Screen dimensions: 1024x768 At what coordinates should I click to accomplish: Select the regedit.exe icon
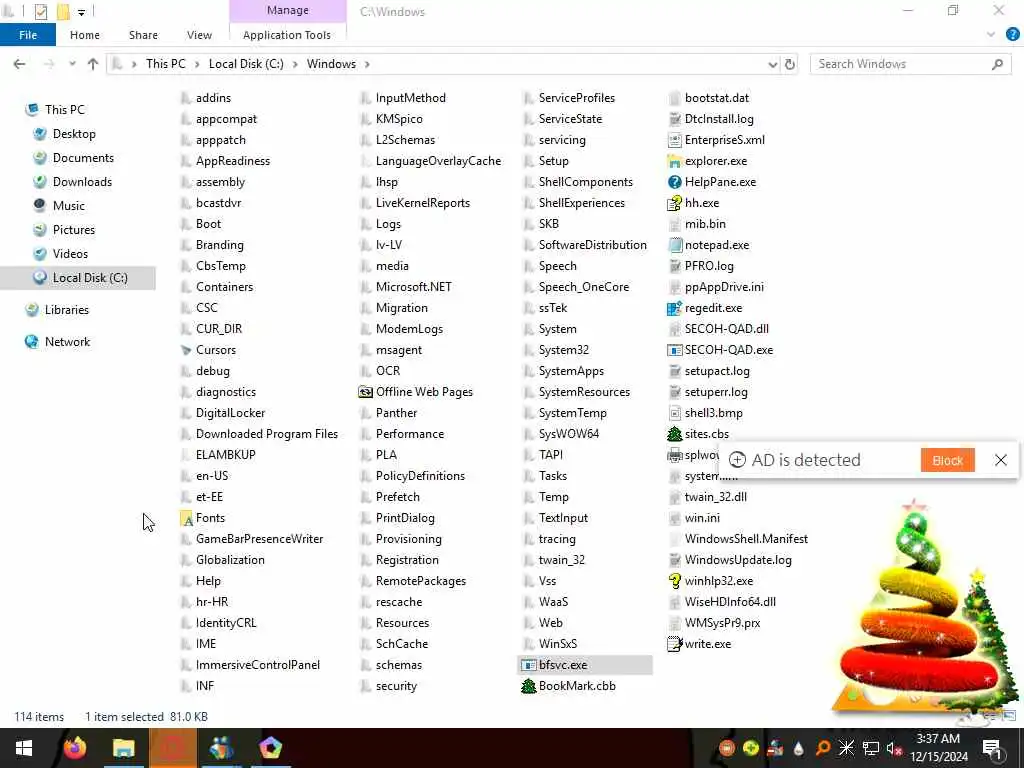[x=675, y=308]
